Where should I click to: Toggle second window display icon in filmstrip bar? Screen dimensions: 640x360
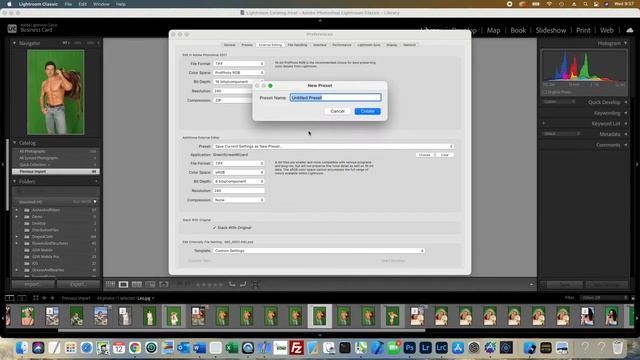(22, 298)
